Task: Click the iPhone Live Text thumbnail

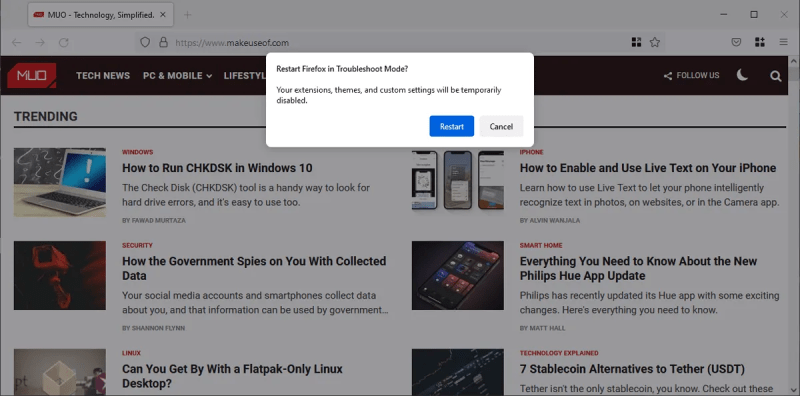Action: (x=458, y=180)
